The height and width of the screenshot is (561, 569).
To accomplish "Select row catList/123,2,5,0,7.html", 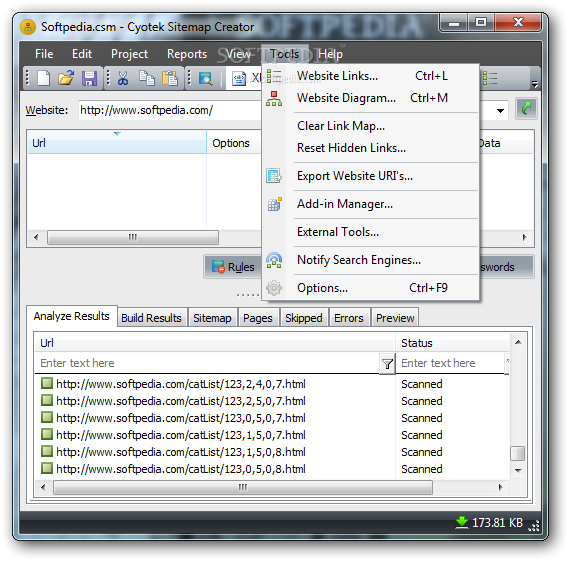I will (x=272, y=401).
